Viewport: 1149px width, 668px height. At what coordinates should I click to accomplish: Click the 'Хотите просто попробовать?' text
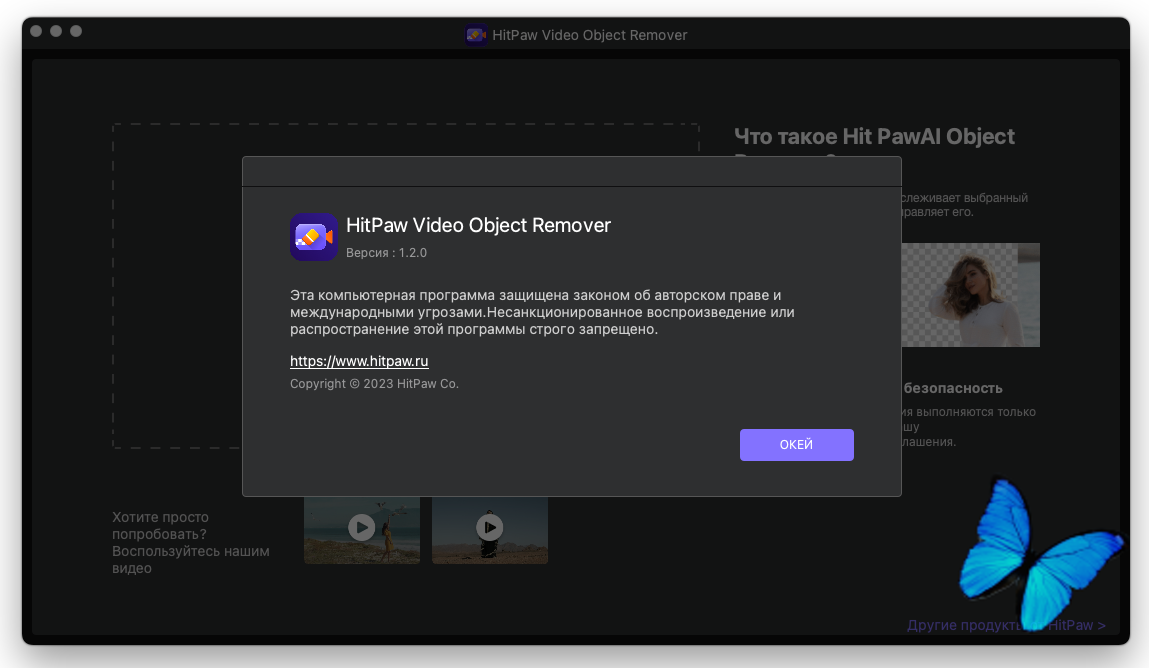[x=160, y=526]
